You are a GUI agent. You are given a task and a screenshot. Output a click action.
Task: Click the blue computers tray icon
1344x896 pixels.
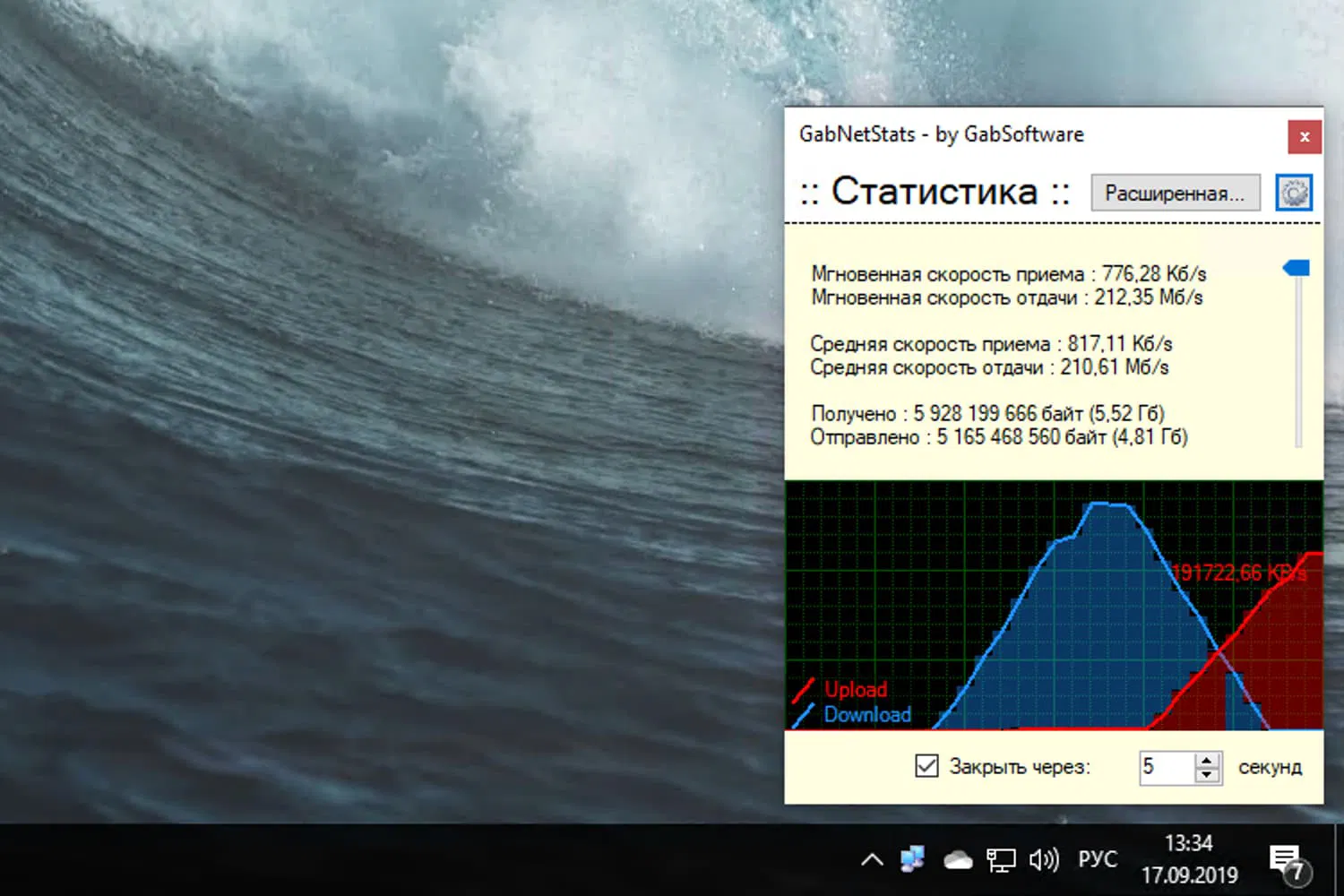click(x=913, y=858)
